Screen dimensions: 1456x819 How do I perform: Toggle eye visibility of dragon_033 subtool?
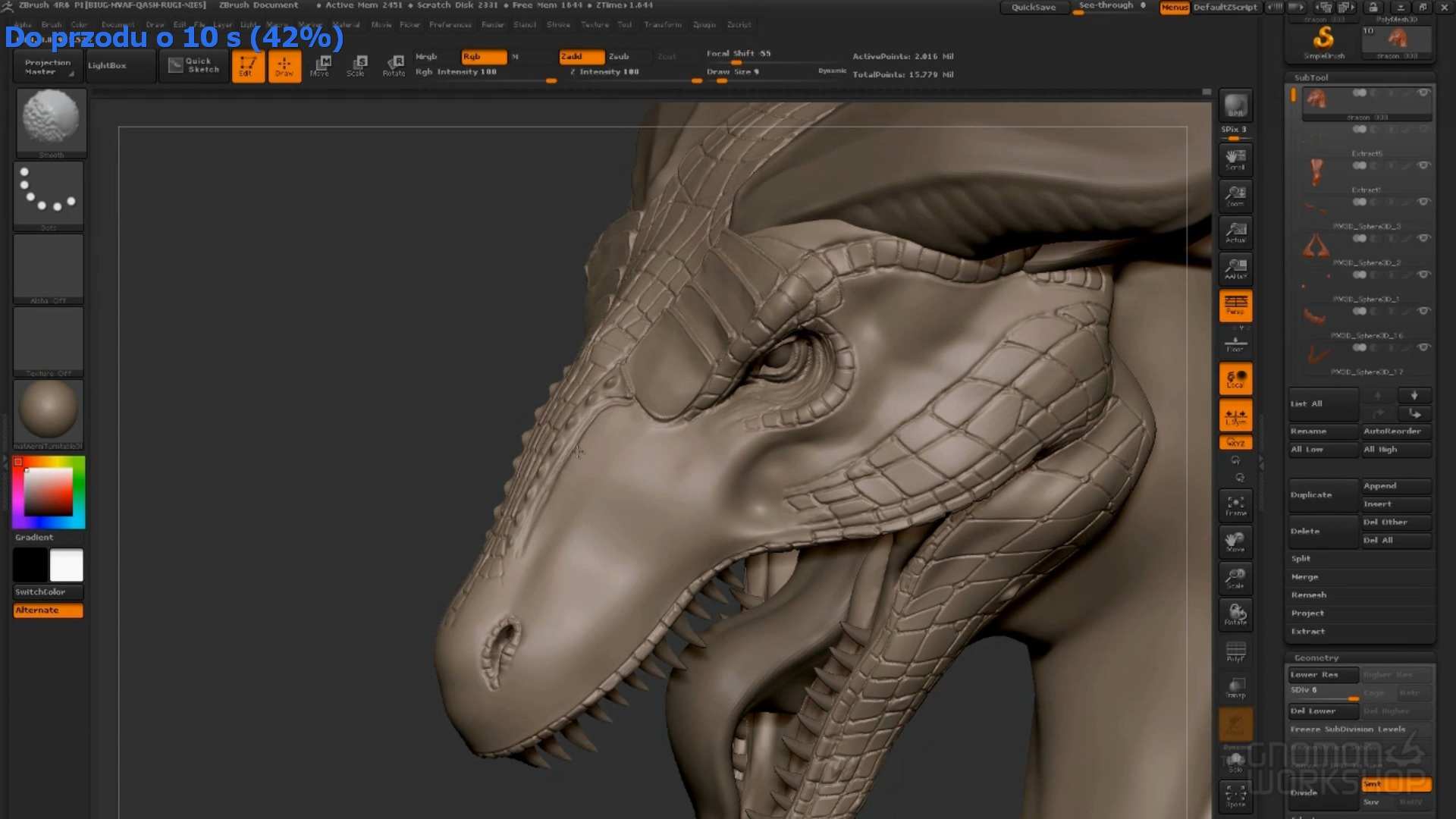point(1424,93)
